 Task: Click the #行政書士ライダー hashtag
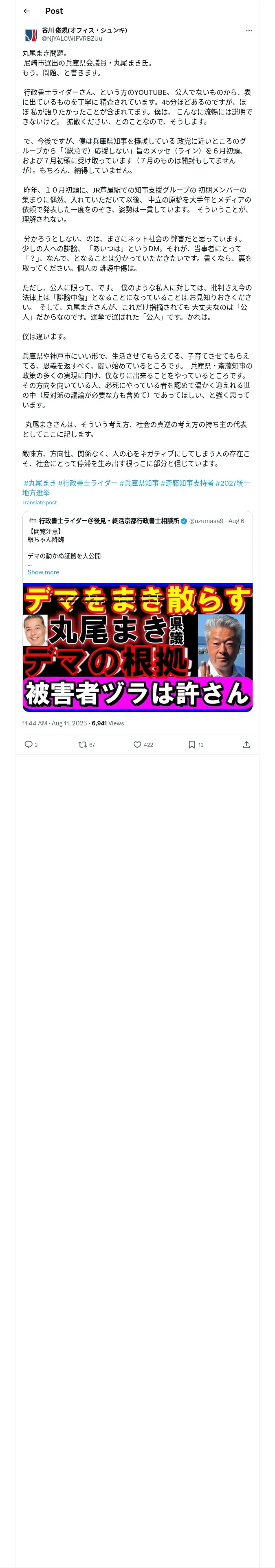pyautogui.click(x=88, y=483)
